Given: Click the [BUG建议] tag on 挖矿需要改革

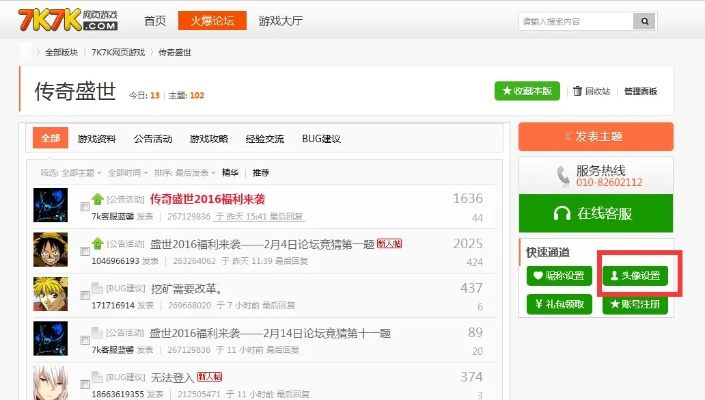Looking at the screenshot, I should 125,288.
